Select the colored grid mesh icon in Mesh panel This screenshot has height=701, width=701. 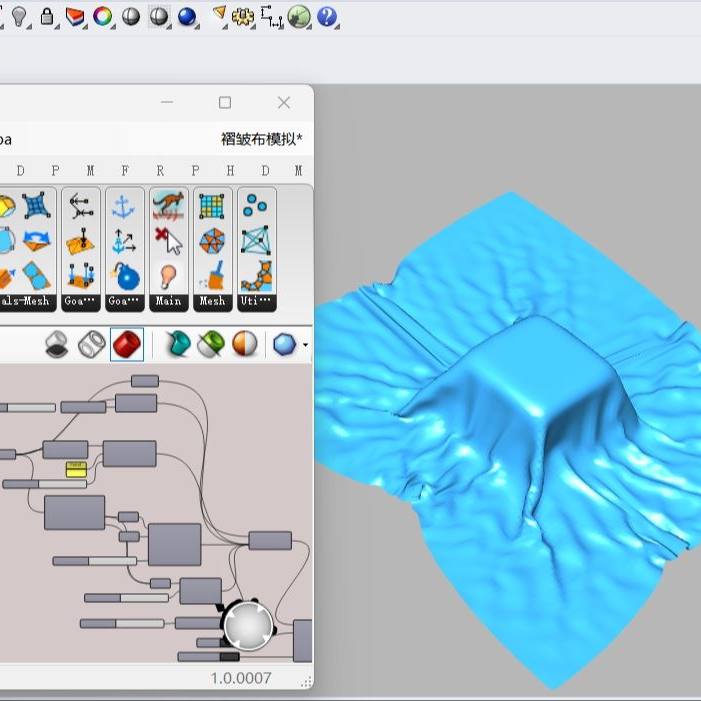[211, 206]
